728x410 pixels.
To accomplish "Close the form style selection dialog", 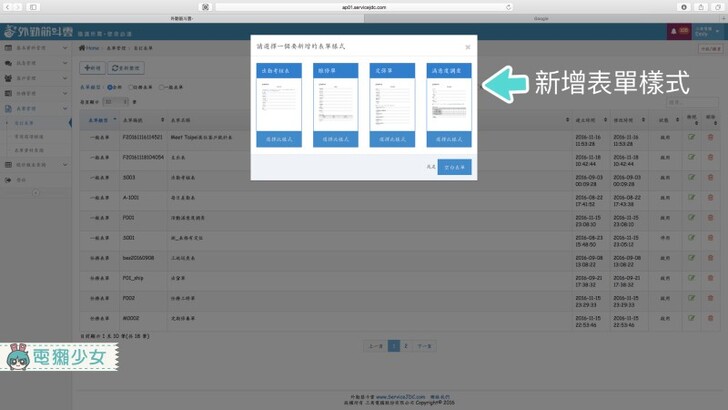I will pyautogui.click(x=467, y=47).
